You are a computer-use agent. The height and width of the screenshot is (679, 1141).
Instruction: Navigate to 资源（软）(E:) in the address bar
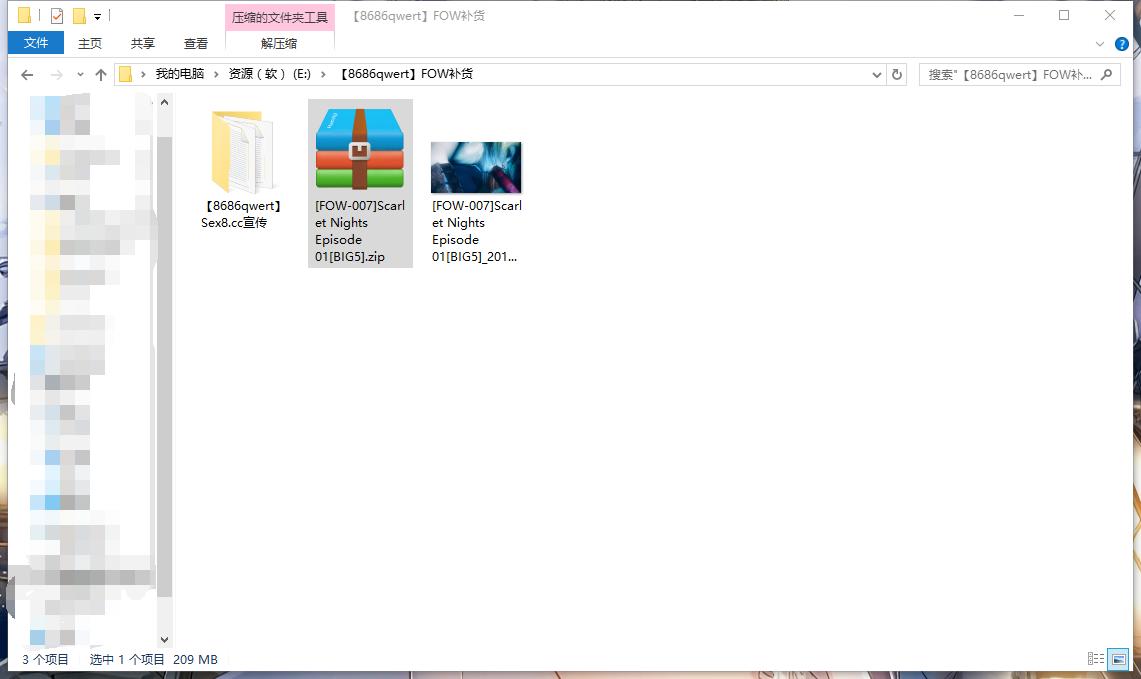(269, 74)
